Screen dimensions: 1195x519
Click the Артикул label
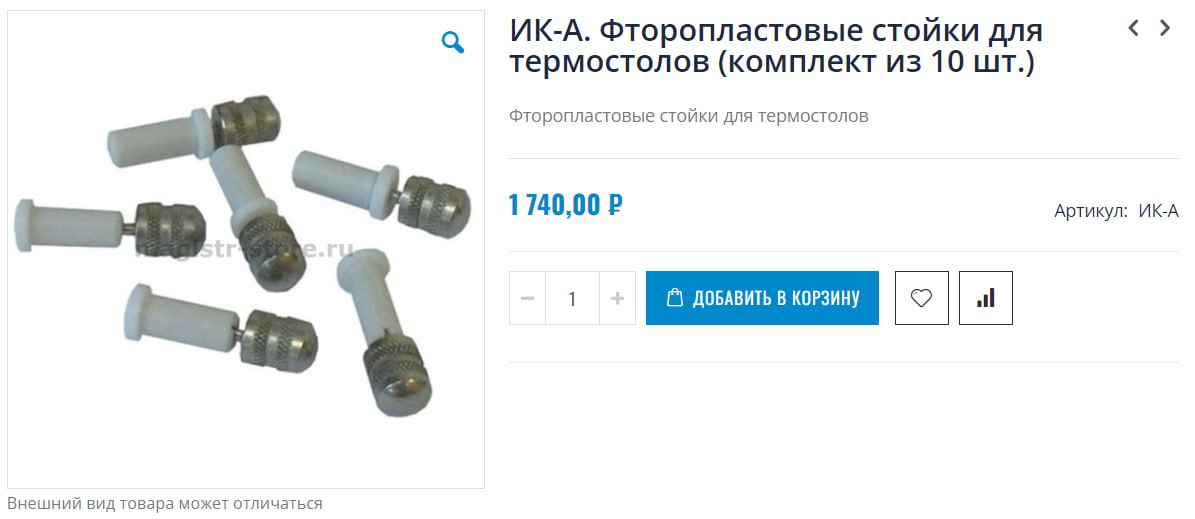[1091, 211]
